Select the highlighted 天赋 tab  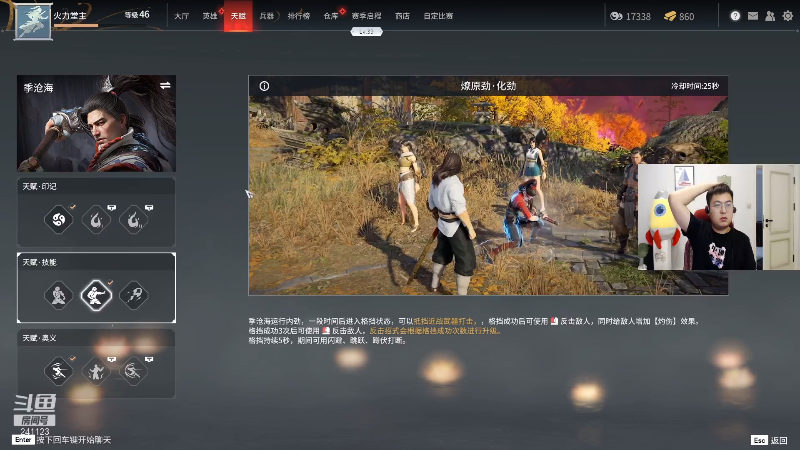click(x=238, y=16)
